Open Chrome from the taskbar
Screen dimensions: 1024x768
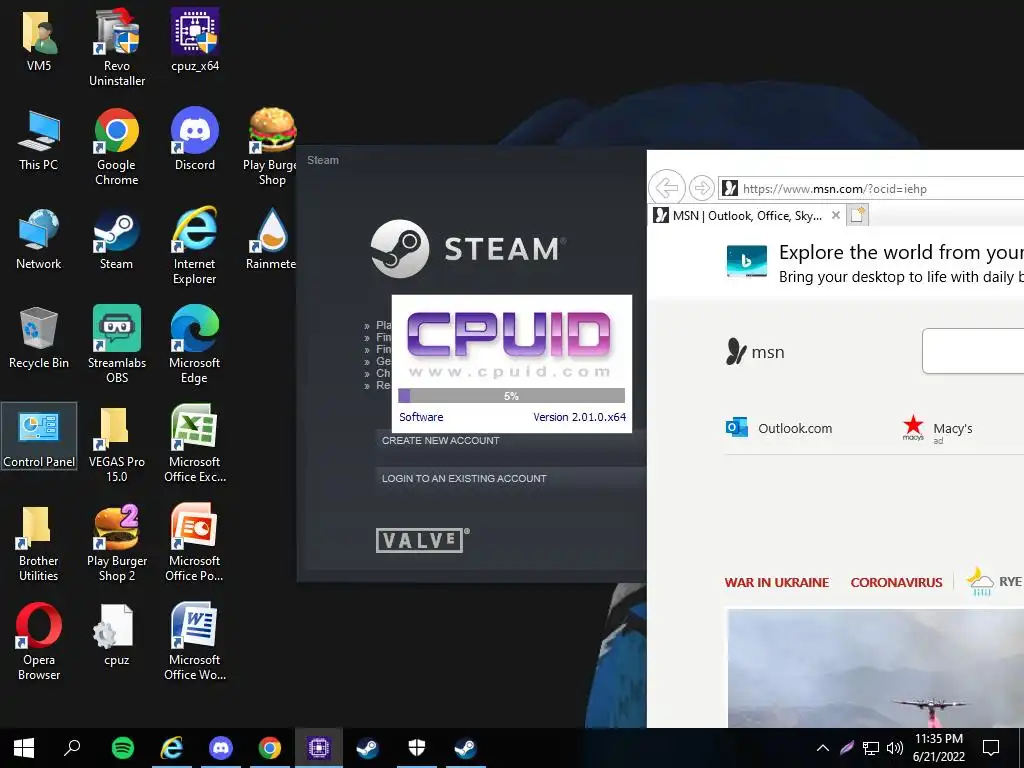270,748
